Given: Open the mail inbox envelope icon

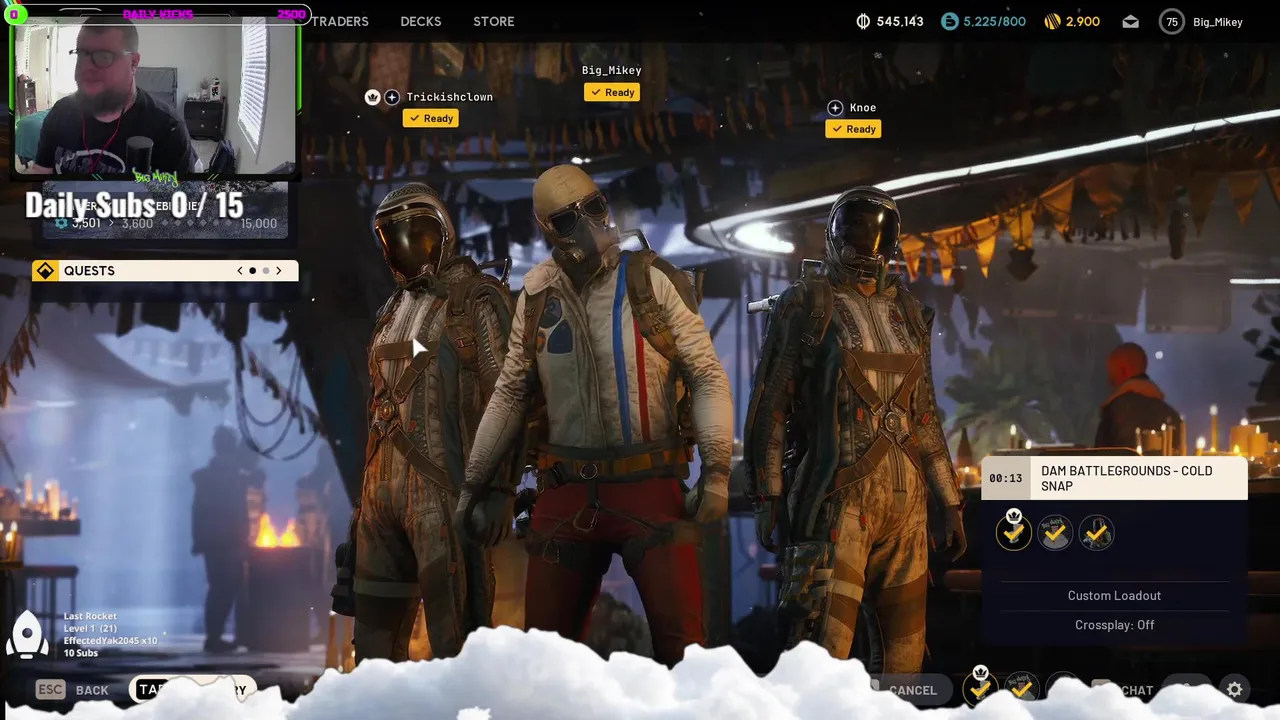Looking at the screenshot, I should (1131, 21).
